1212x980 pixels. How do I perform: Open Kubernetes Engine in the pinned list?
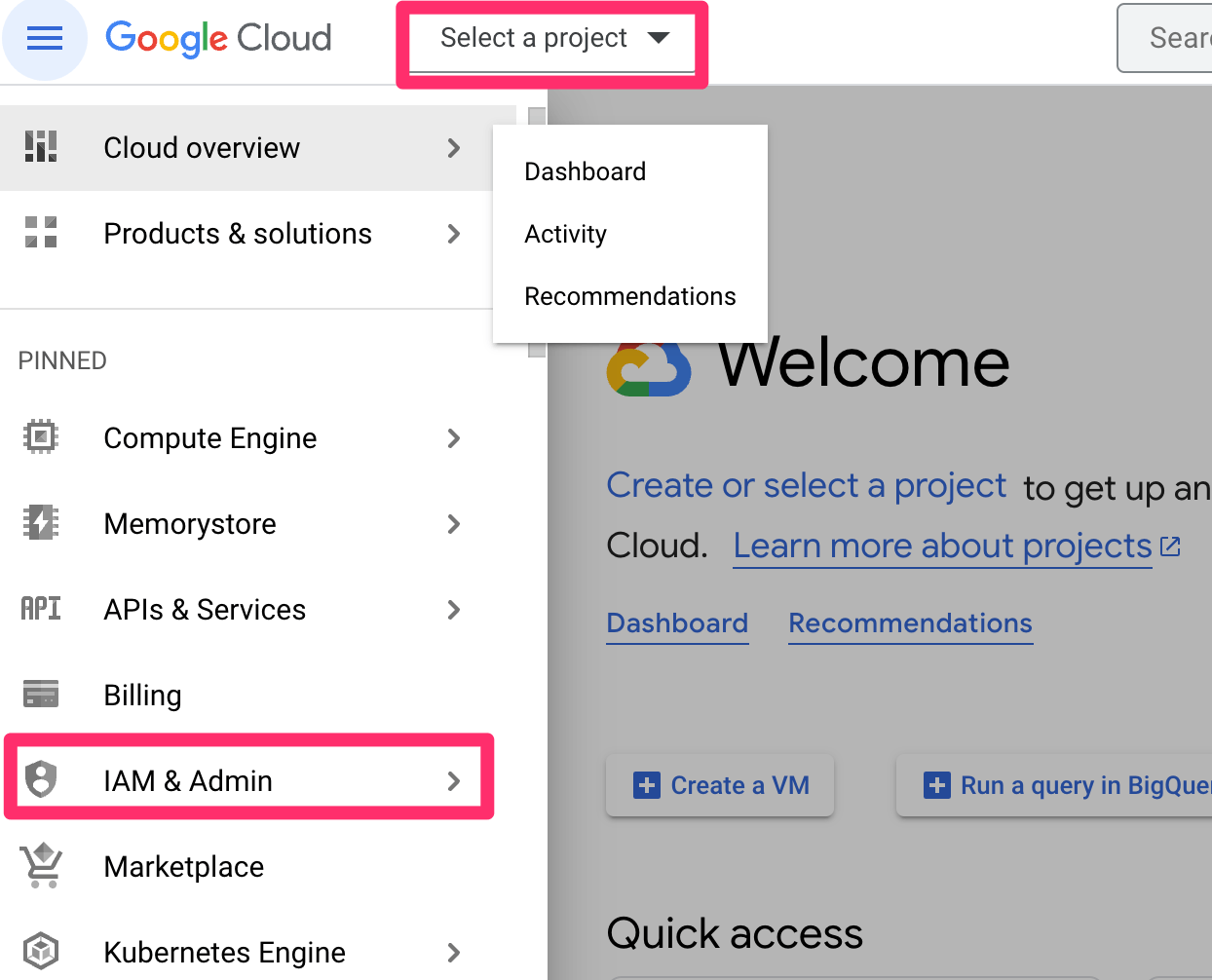258,953
